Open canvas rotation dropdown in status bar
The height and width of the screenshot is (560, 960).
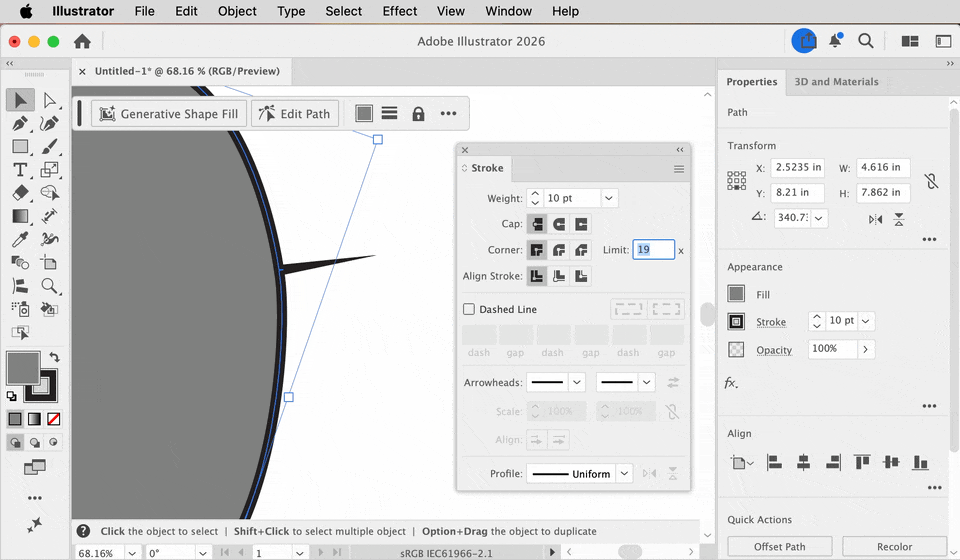point(203,553)
